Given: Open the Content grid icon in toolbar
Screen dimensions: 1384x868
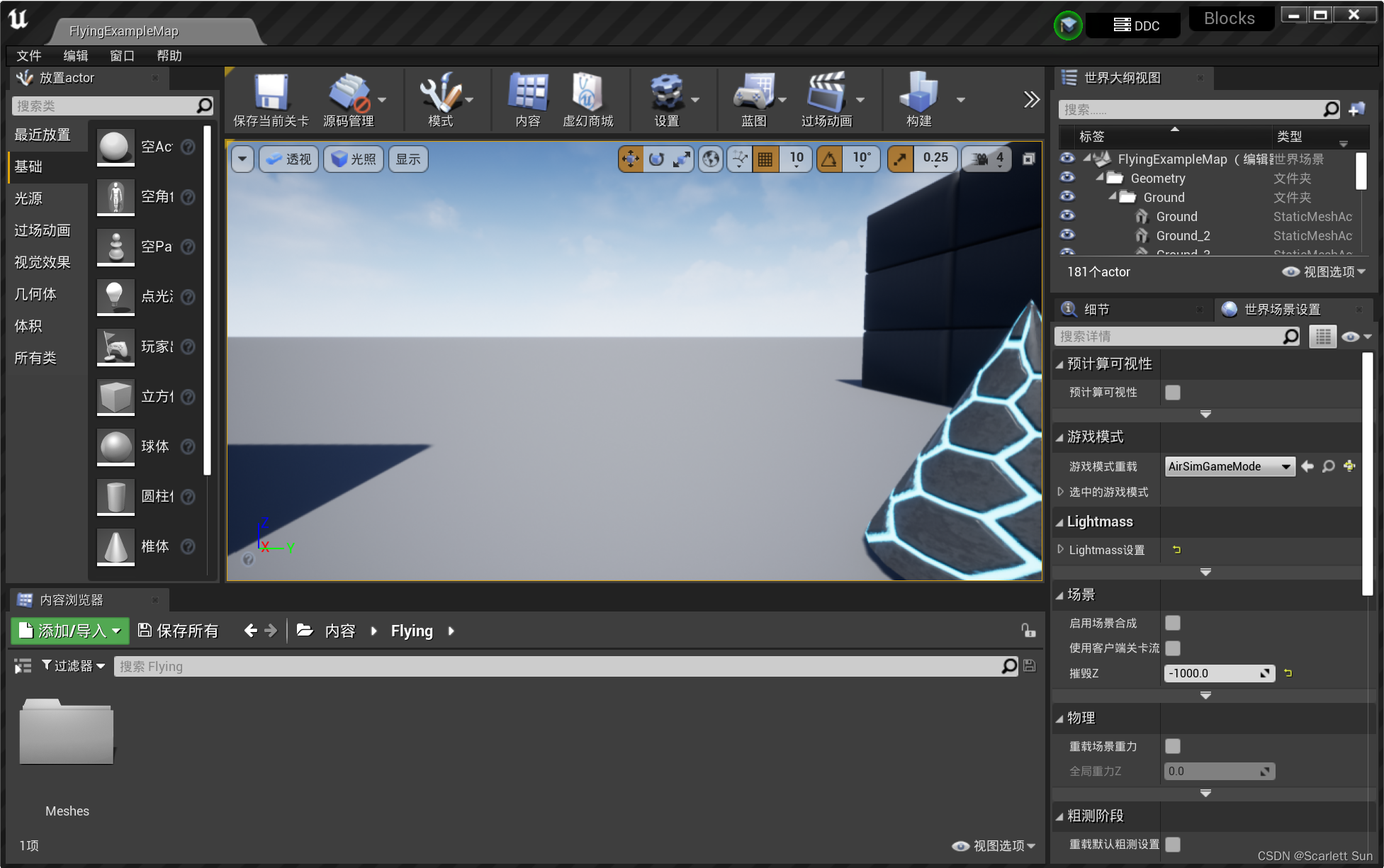Looking at the screenshot, I should [x=528, y=93].
